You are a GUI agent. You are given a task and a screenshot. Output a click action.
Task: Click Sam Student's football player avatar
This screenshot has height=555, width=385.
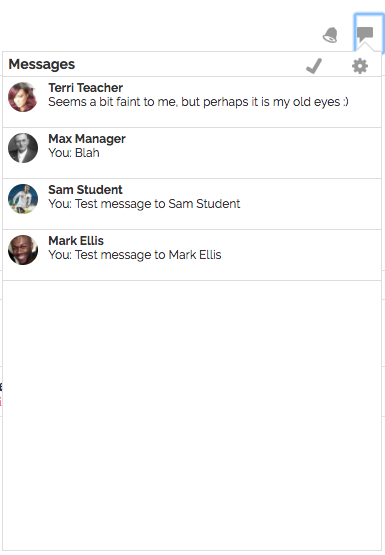[23, 199]
